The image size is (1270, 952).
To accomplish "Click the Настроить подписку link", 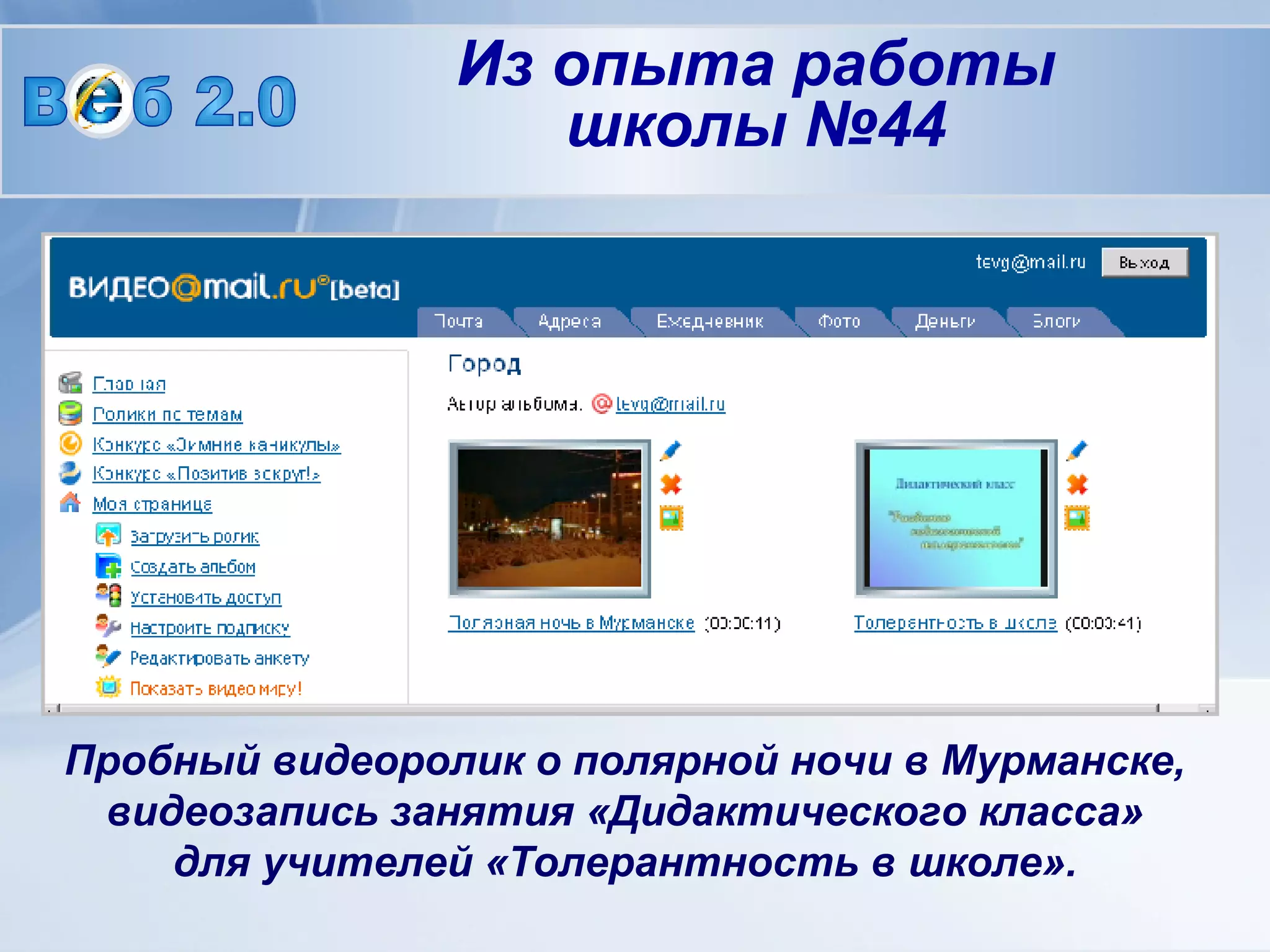I will click(210, 628).
